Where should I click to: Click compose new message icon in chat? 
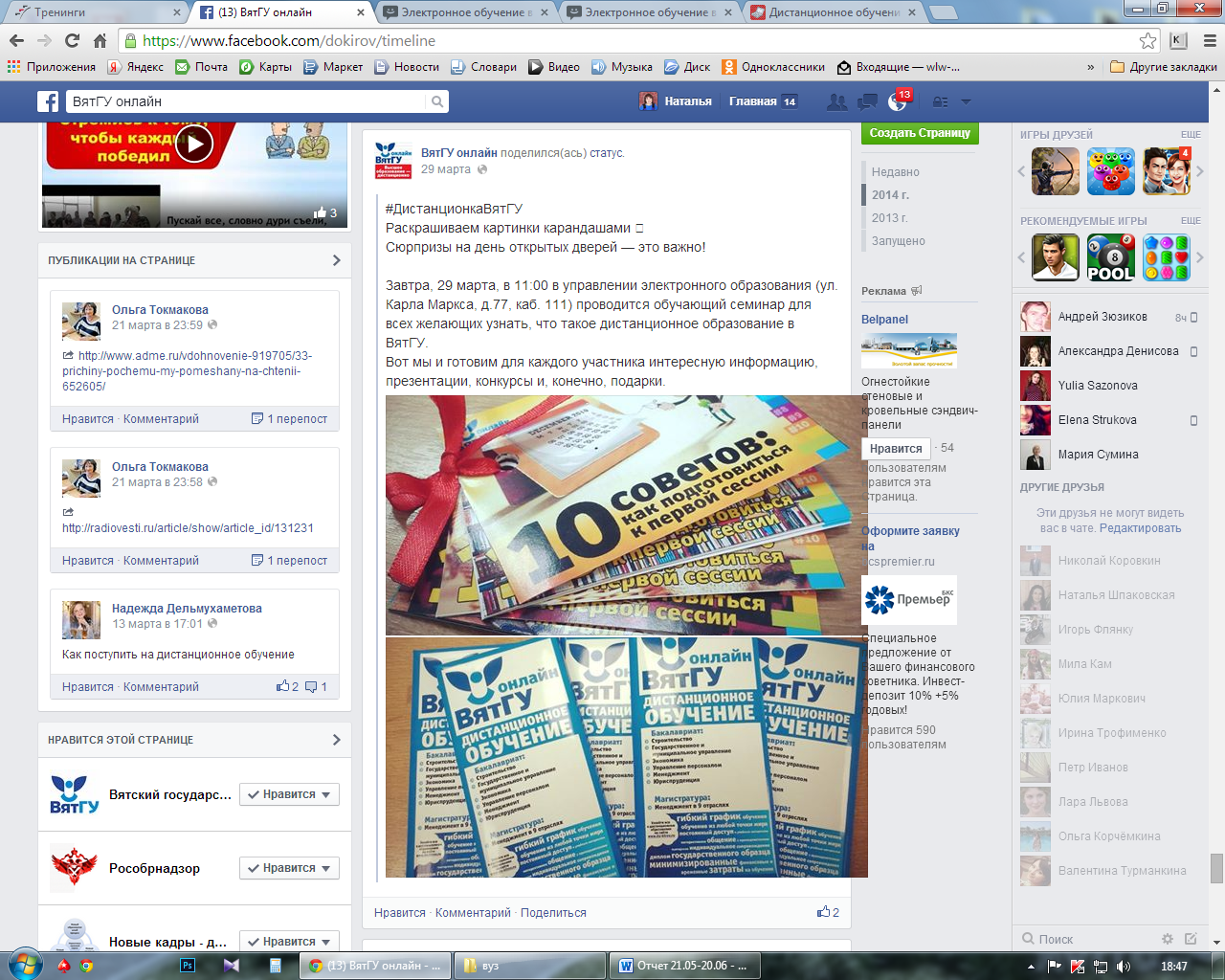1191,939
